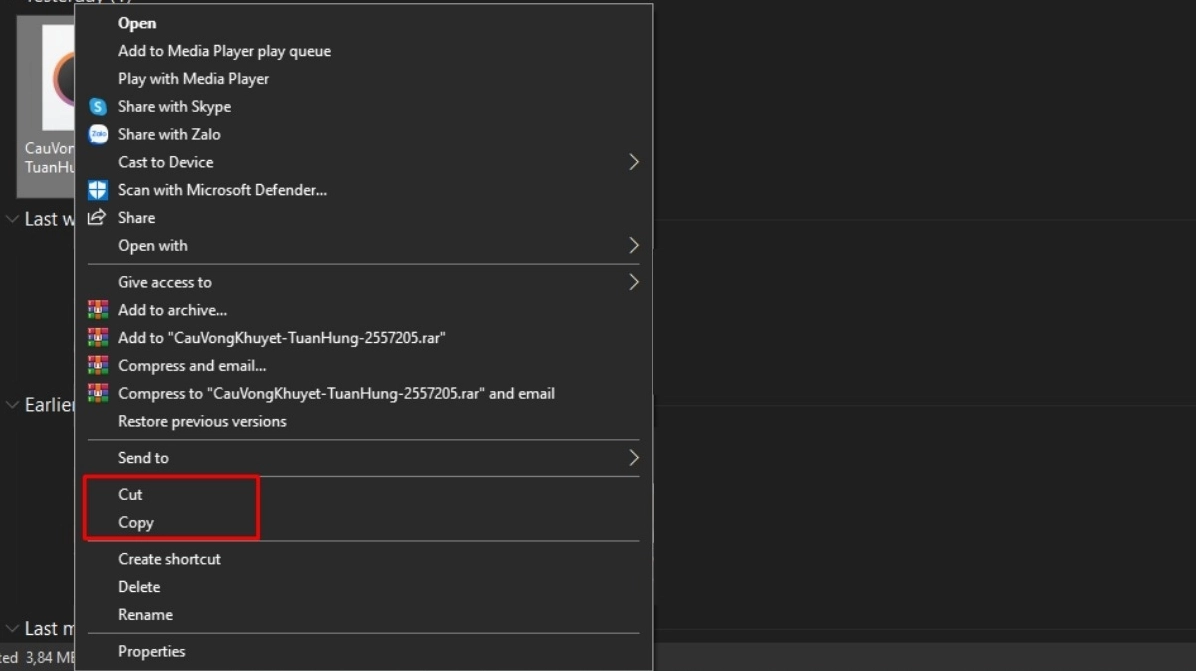Choose Open from the context menu
The width and height of the screenshot is (1196, 671).
(363, 23)
